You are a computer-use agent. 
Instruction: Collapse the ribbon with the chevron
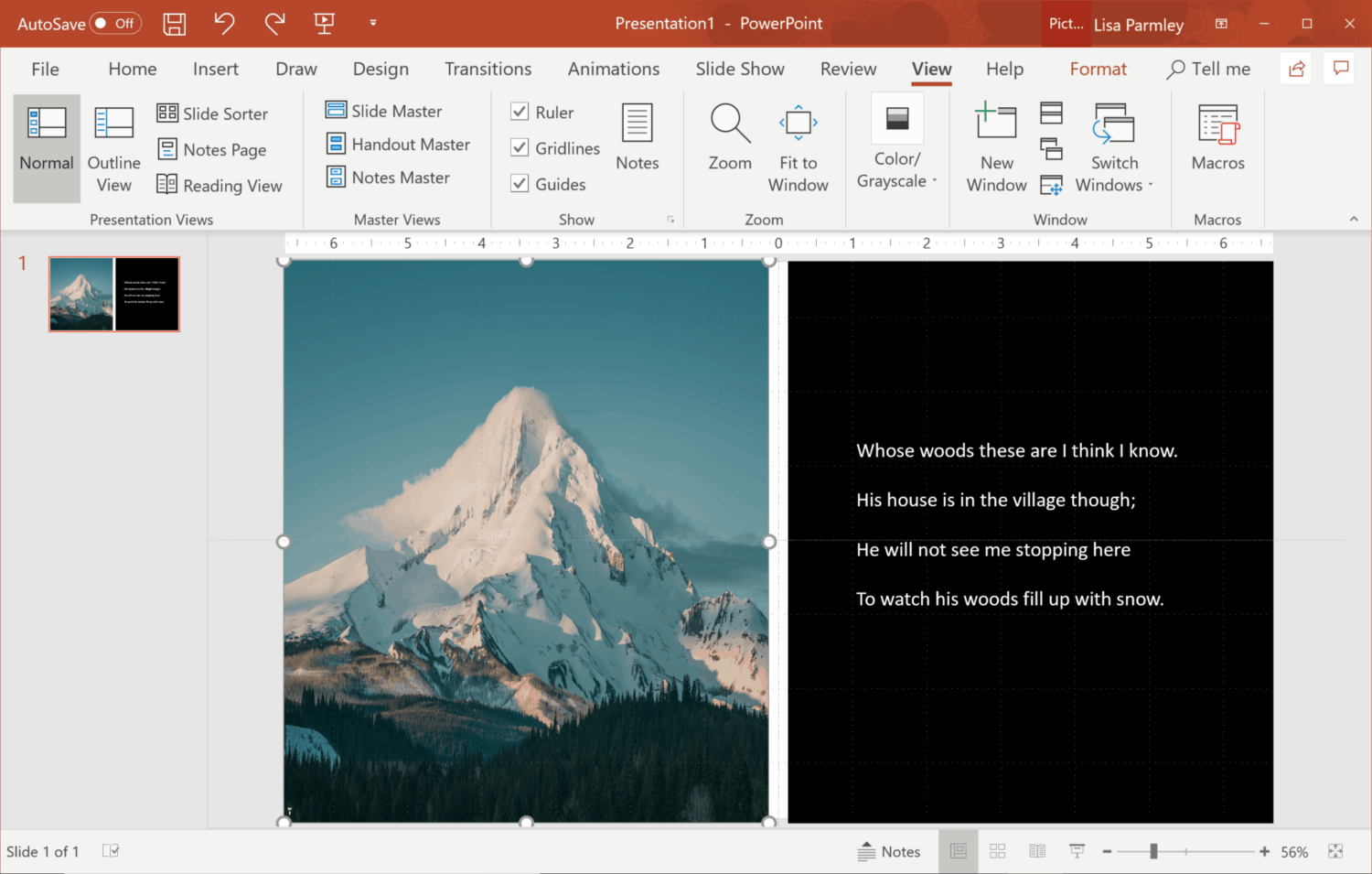(x=1354, y=220)
